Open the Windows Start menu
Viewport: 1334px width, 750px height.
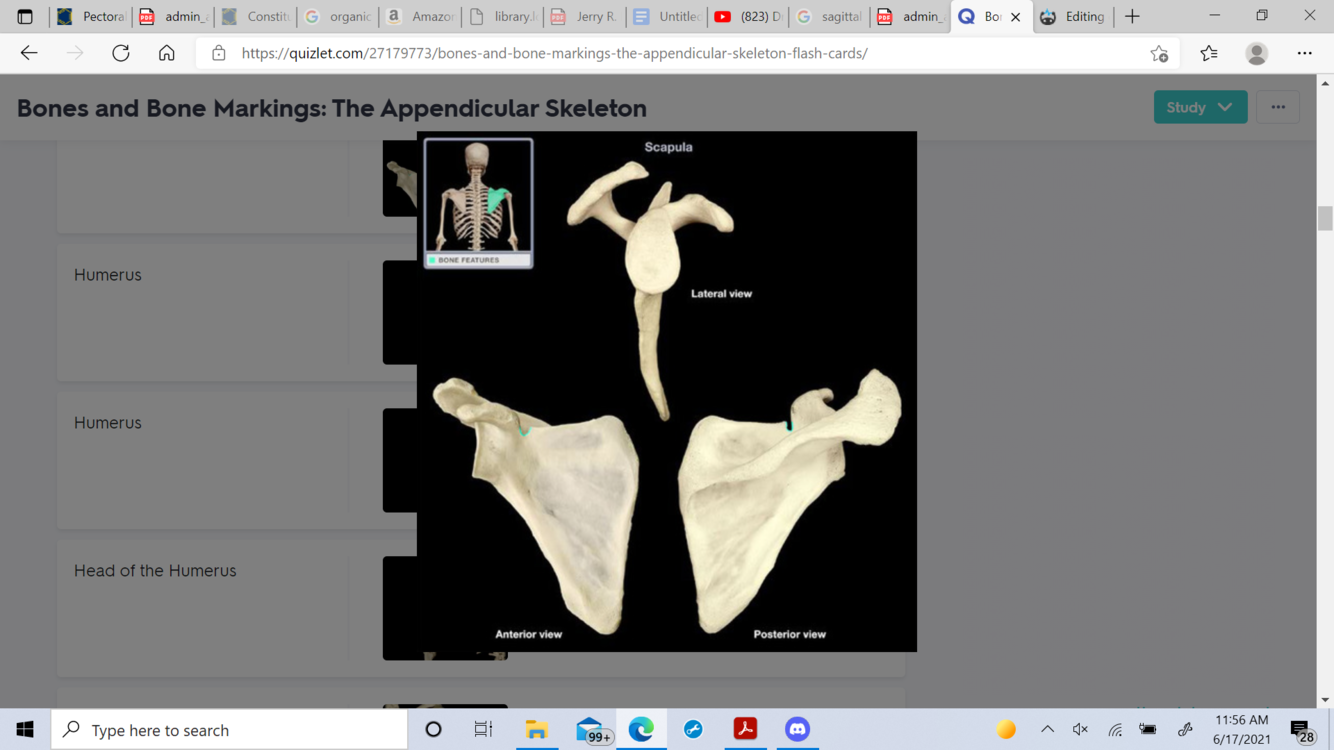pyautogui.click(x=25, y=730)
